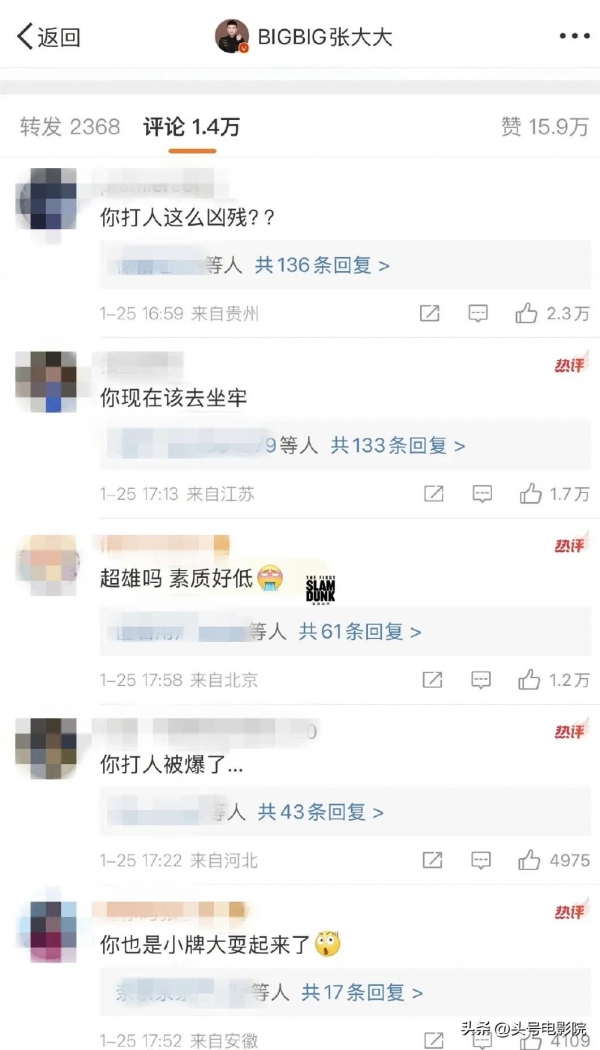Tap the back arrow labeled 返回
The width and height of the screenshot is (600, 1050).
48,36
